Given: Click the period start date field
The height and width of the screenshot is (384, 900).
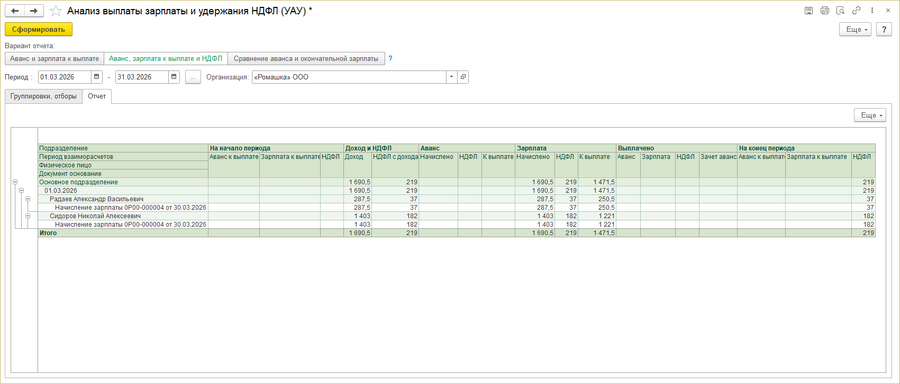Looking at the screenshot, I should (65, 77).
